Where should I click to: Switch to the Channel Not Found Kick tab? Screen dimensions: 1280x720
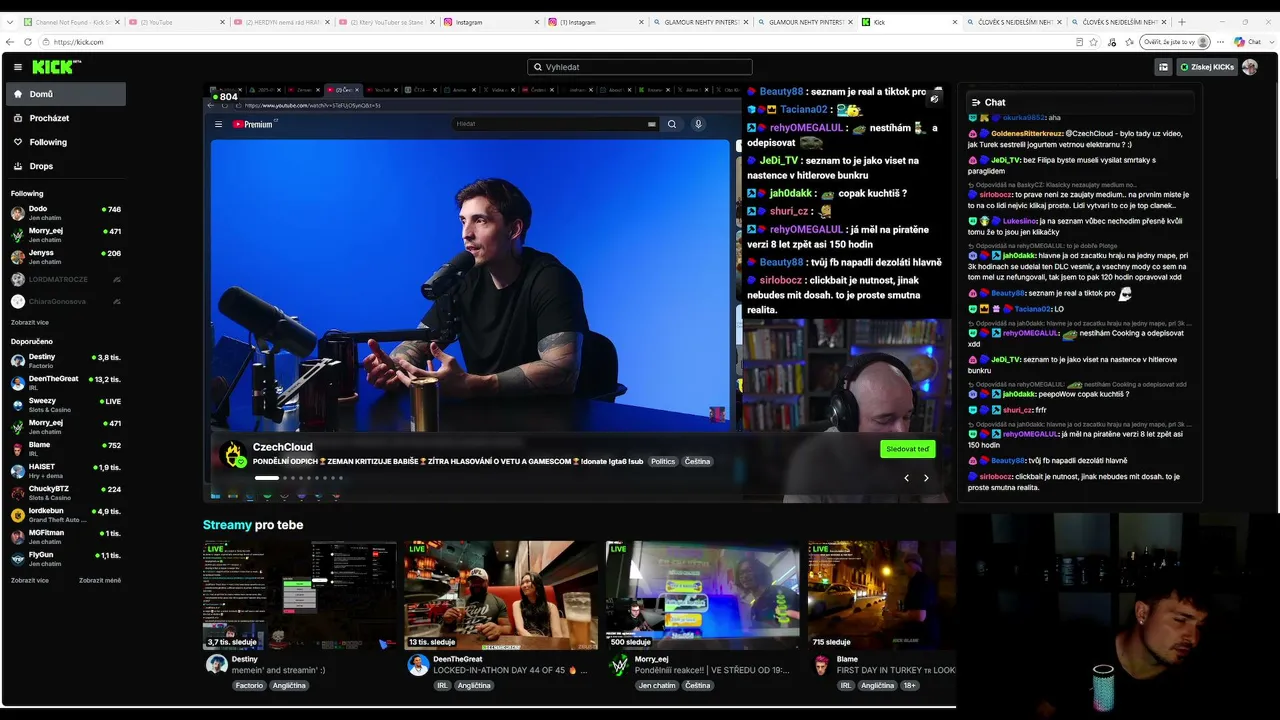pyautogui.click(x=71, y=22)
